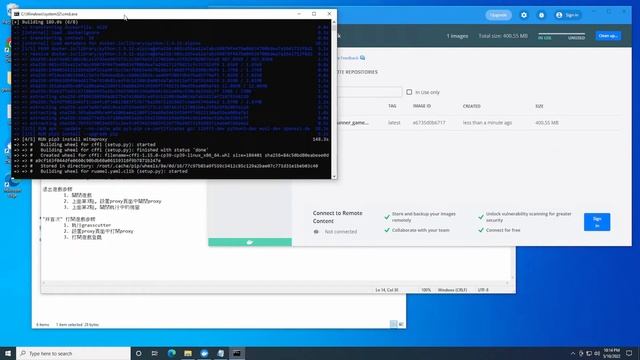Sort images by TAG column
The height and width of the screenshot is (360, 640).
(x=392, y=106)
